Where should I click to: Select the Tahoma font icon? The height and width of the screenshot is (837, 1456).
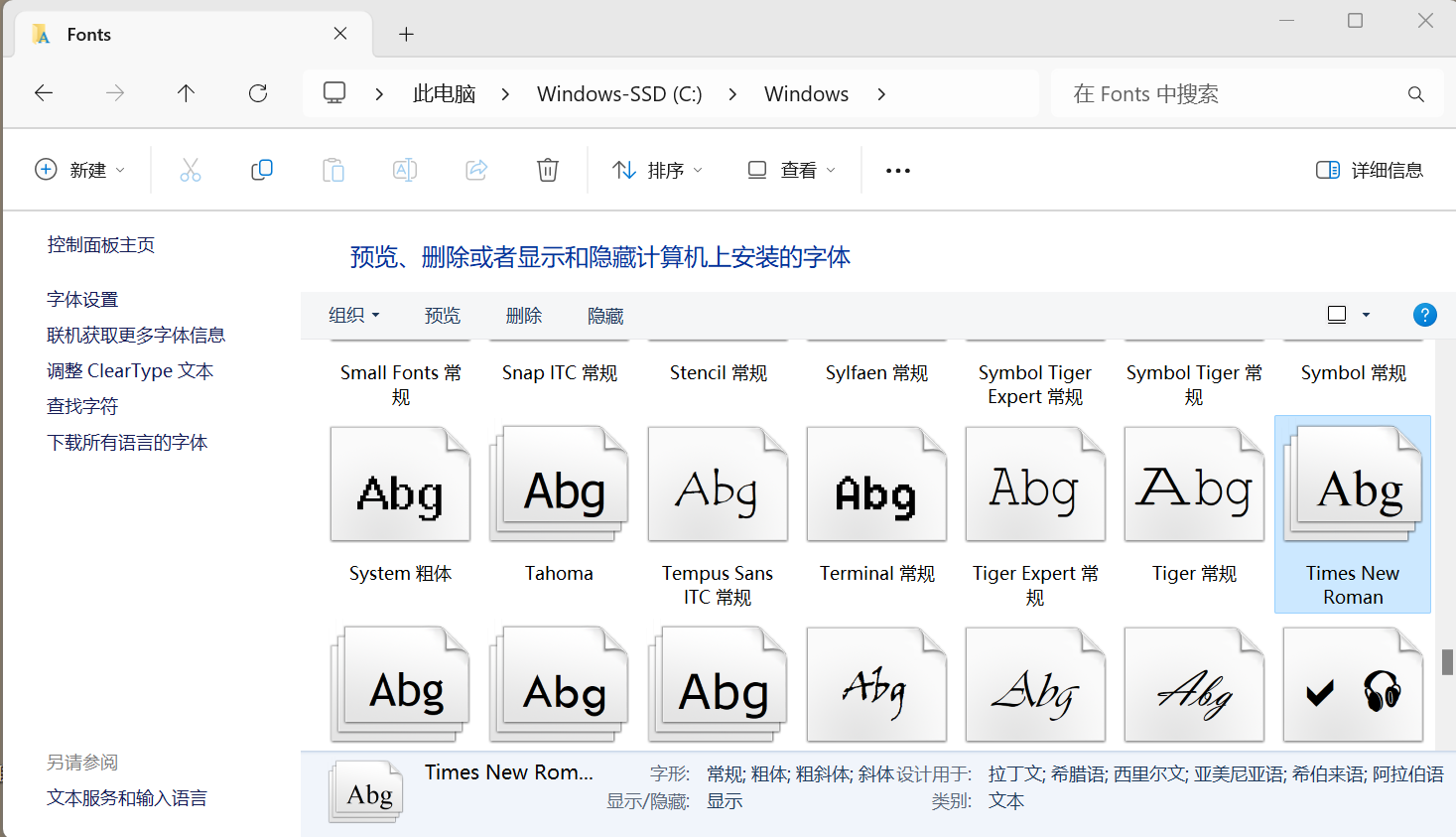(559, 485)
